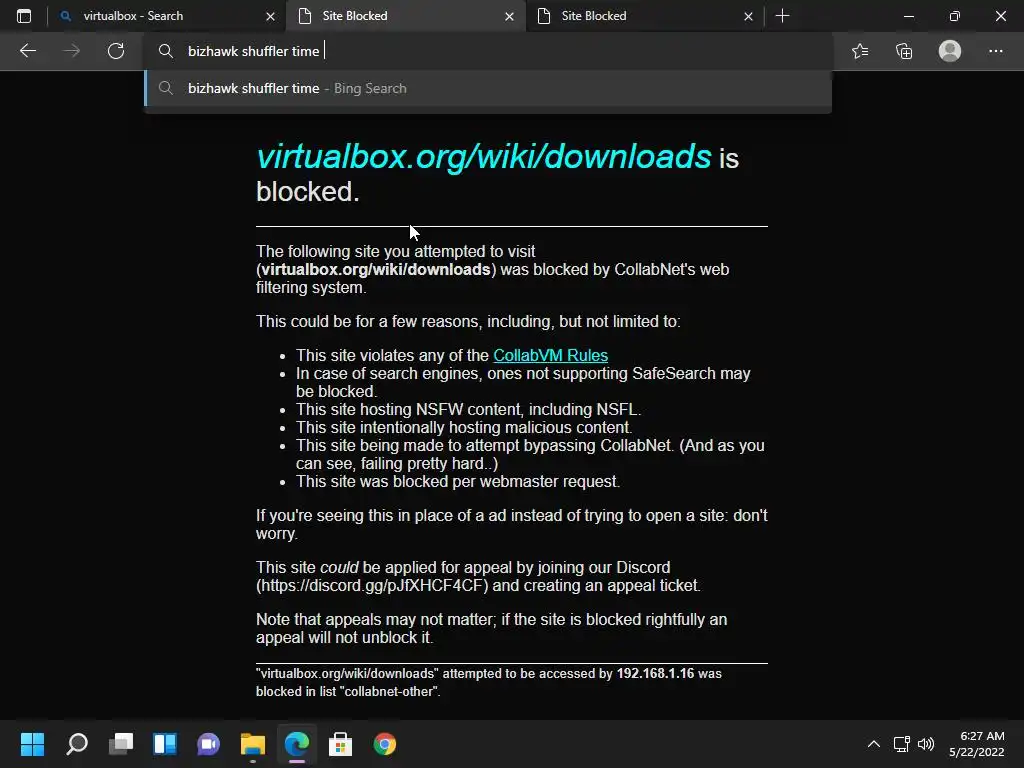Expand hidden system tray icons chevron
This screenshot has height=768, width=1024.
[x=874, y=744]
